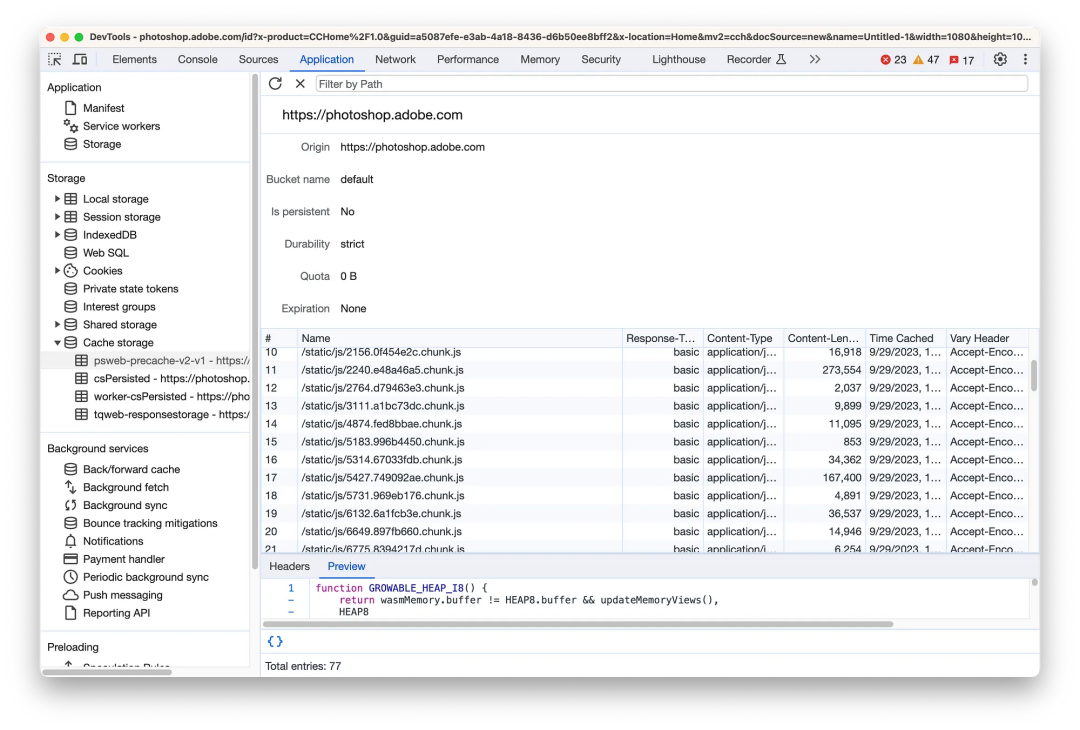Open Push messaging service
This screenshot has height=730, width=1080.
tap(123, 594)
